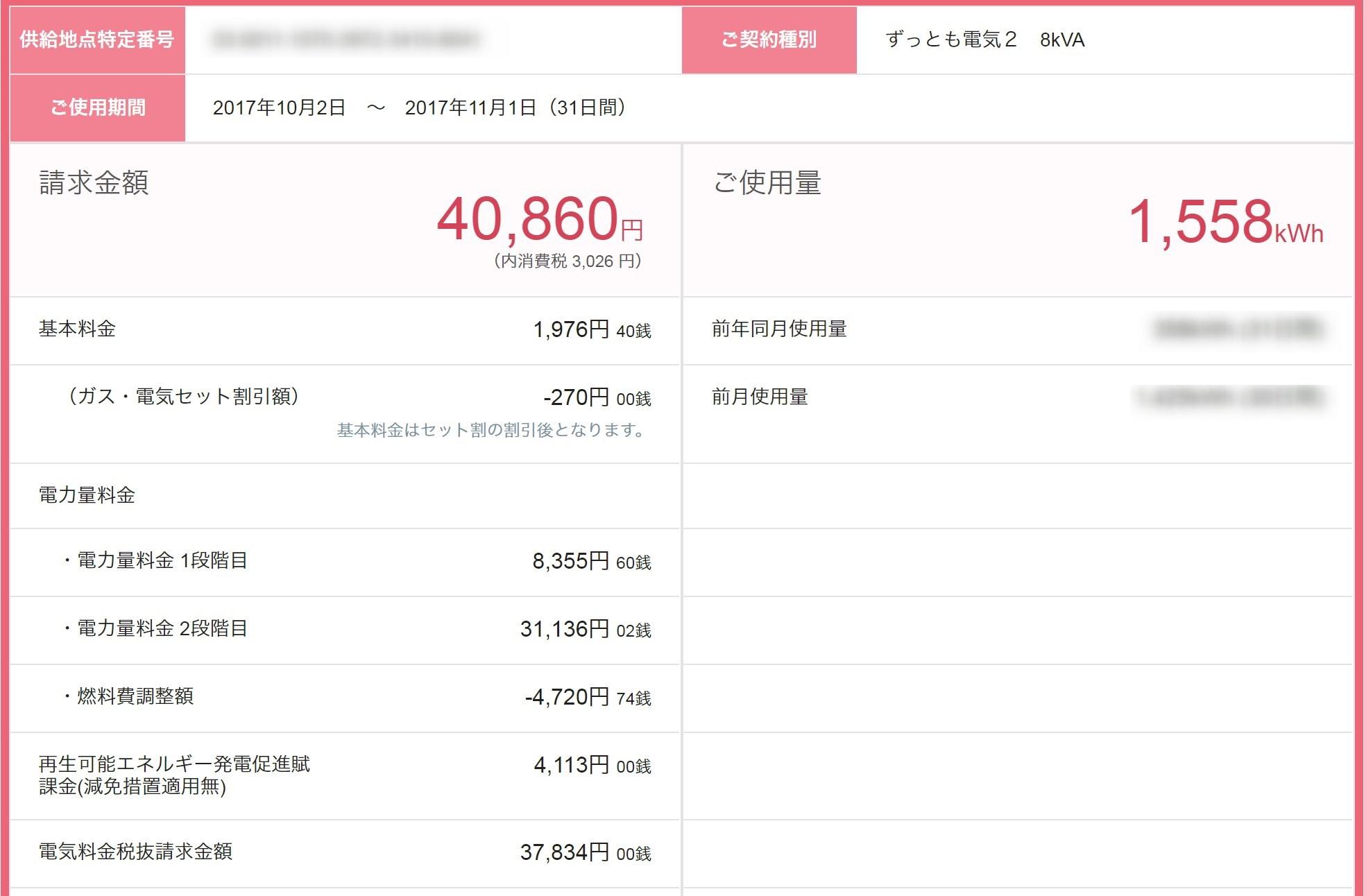Click the 電気料金税抜請求金額 label
Image resolution: width=1364 pixels, height=896 pixels.
pyautogui.click(x=135, y=852)
